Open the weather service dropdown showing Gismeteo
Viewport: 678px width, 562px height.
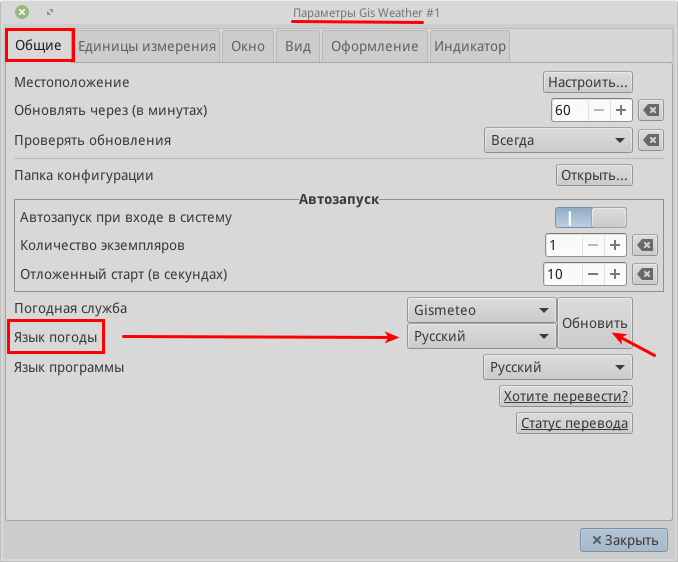(x=482, y=310)
